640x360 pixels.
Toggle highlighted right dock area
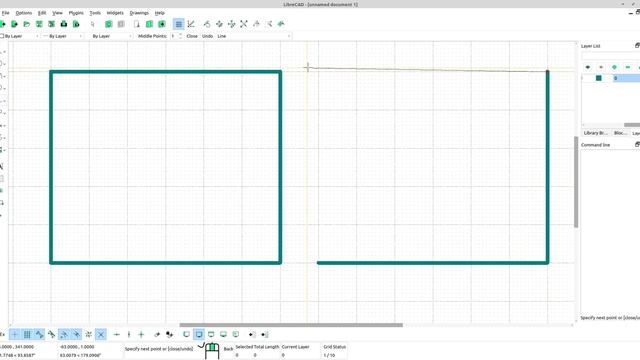click(x=199, y=335)
